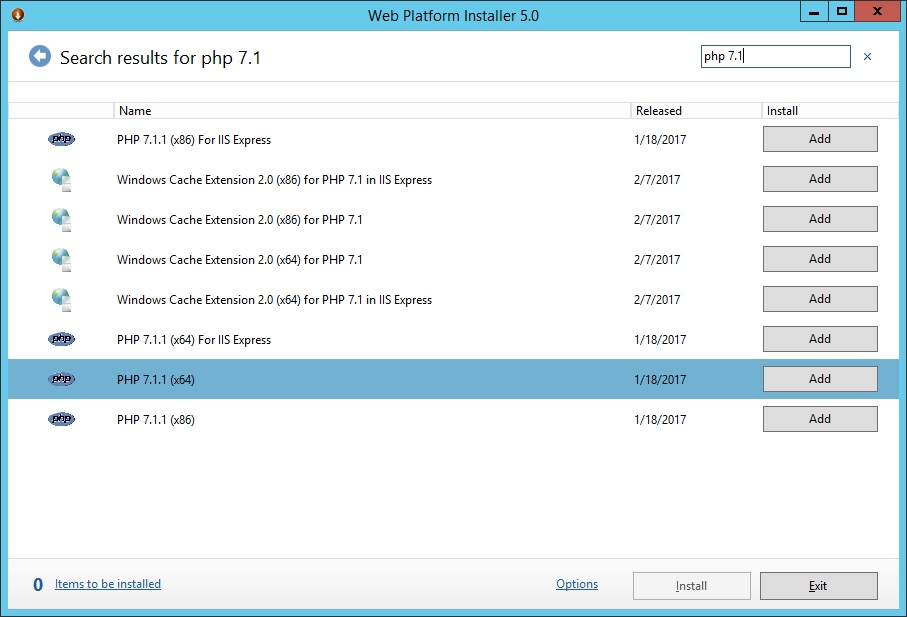Click globe icon for Windows Cache Extension 2.0 (x64) for PHP 7.1
The height and width of the screenshot is (617, 907).
[61, 259]
